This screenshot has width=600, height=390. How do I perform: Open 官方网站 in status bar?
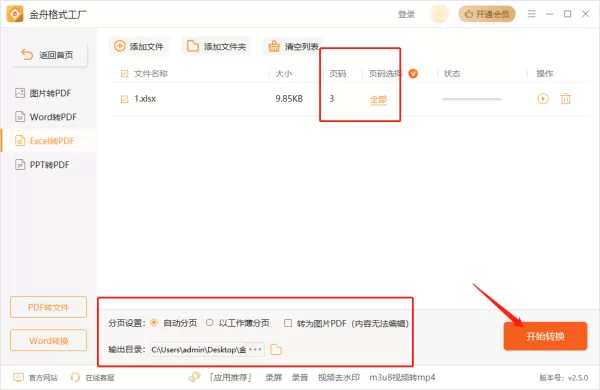click(x=36, y=378)
